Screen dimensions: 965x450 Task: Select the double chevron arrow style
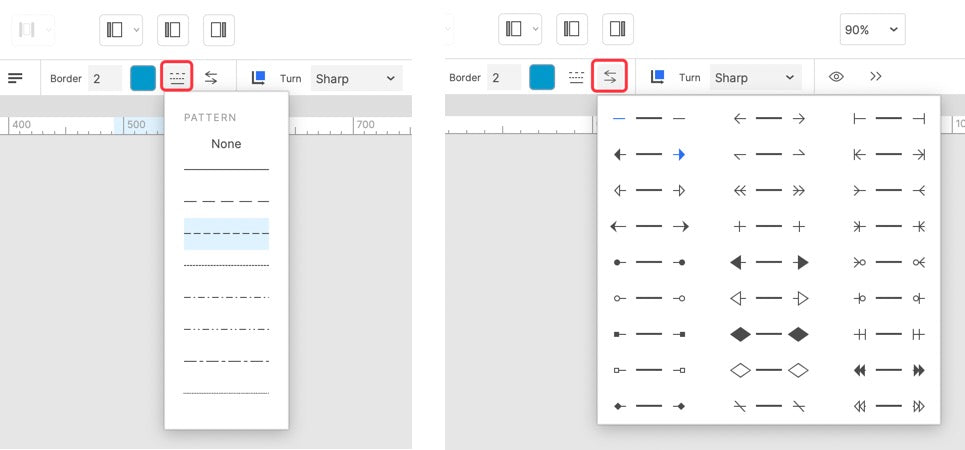pos(769,191)
